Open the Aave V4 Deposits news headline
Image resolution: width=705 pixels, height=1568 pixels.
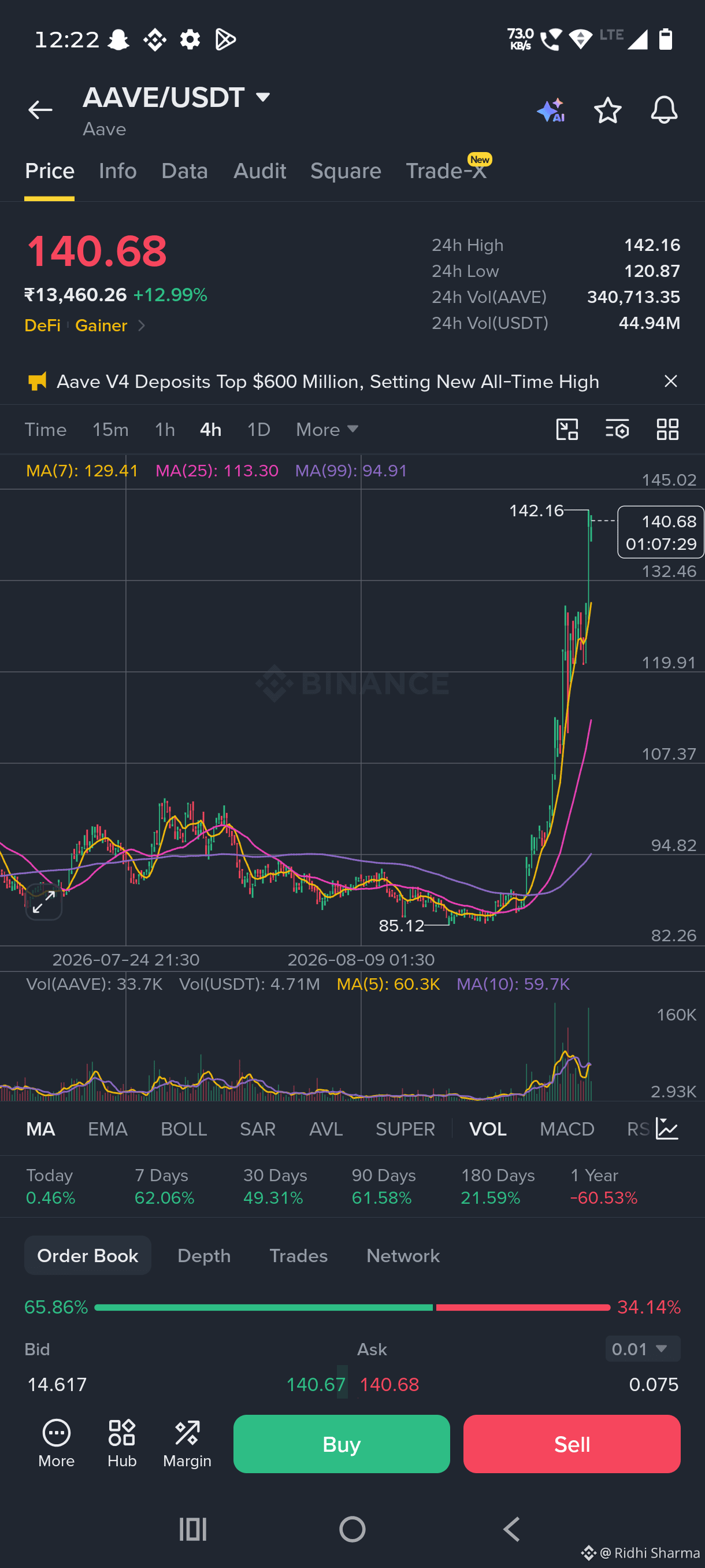click(x=328, y=382)
